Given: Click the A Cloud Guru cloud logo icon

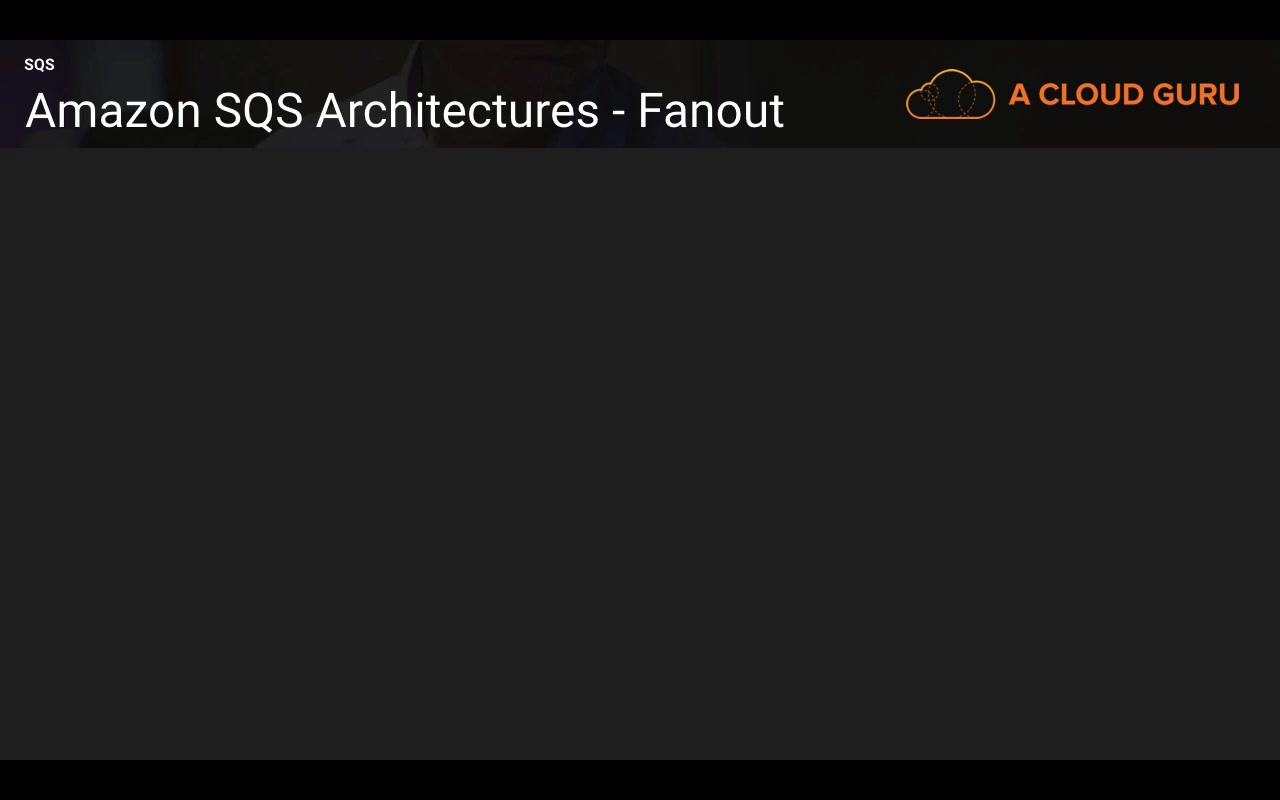Looking at the screenshot, I should [x=950, y=95].
